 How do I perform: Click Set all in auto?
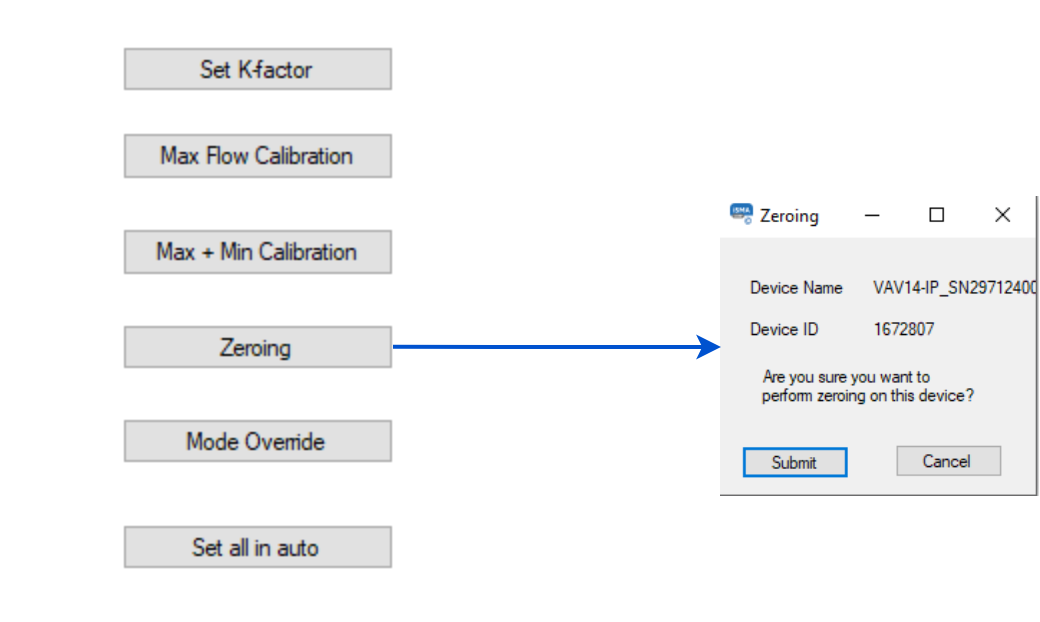click(257, 547)
